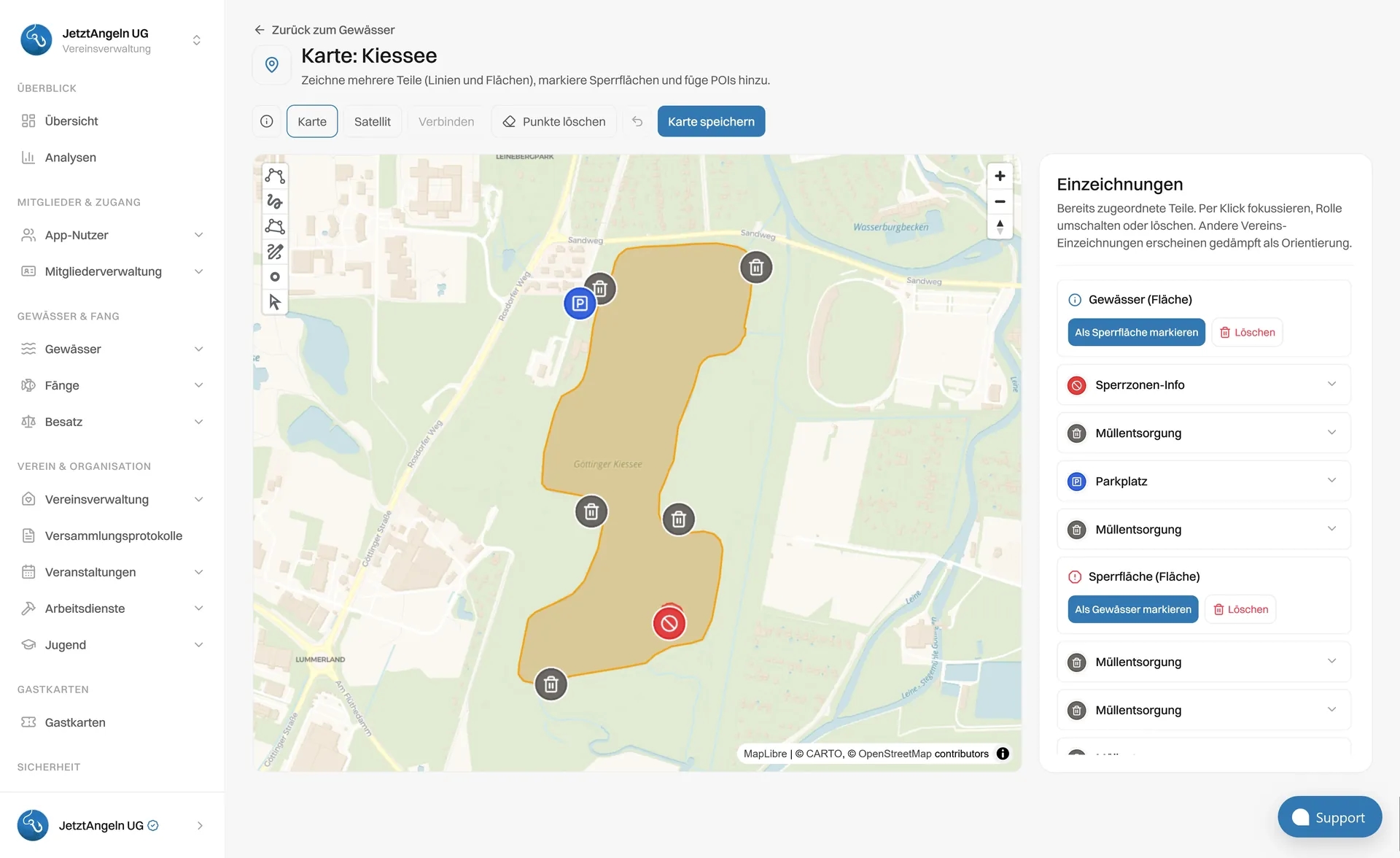Select the polyline drawing tool

click(275, 176)
